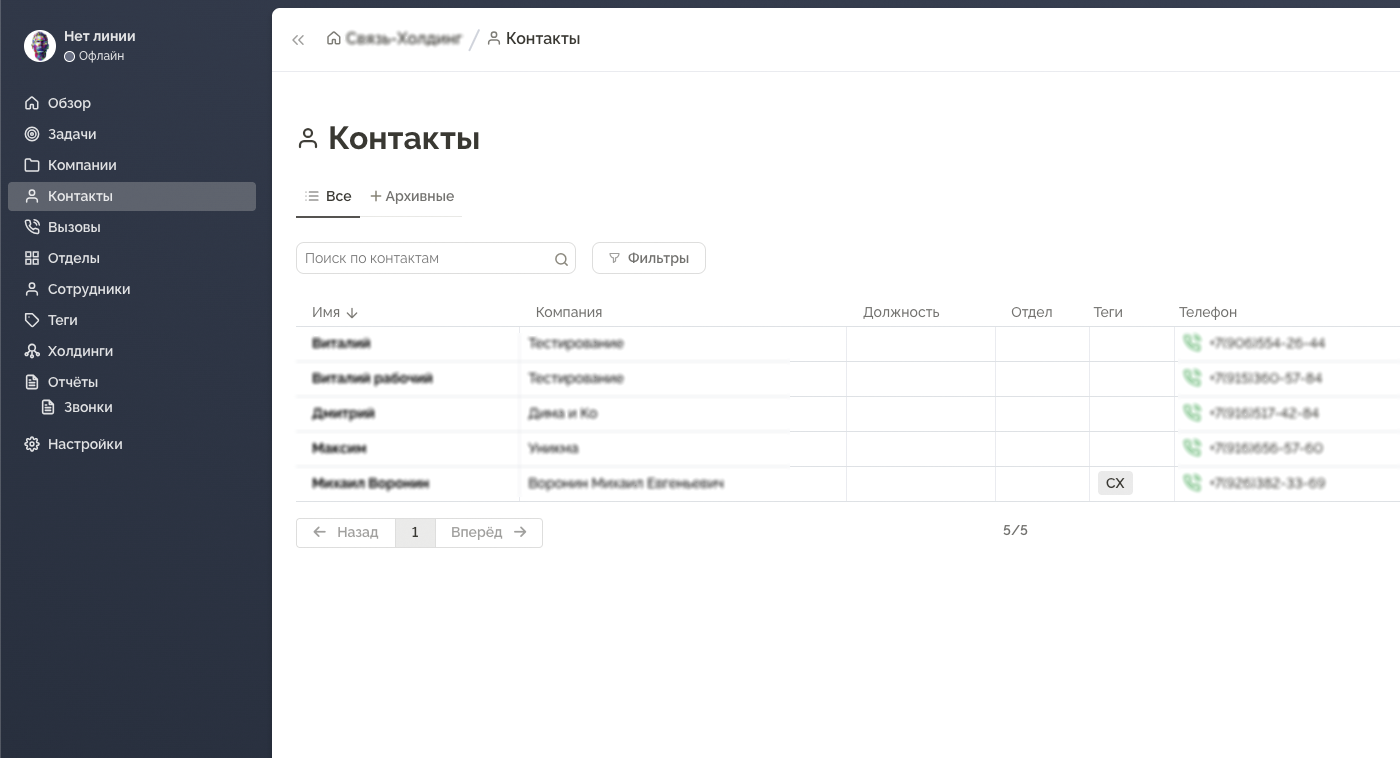Click the Вызовы phone icon in sidebar
1400x758 pixels.
[x=31, y=227]
